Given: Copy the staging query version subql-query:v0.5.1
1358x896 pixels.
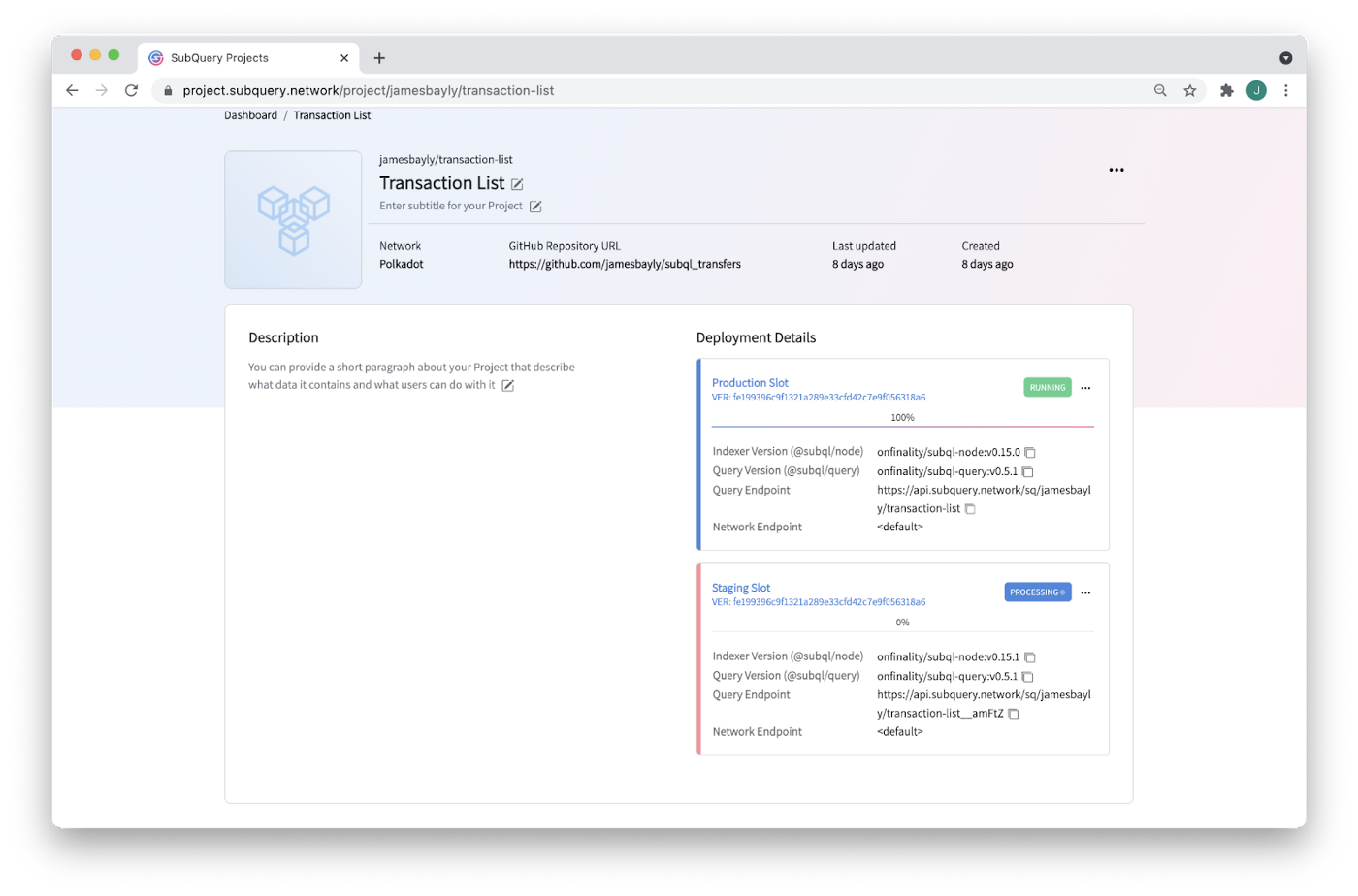Looking at the screenshot, I should [x=1027, y=677].
